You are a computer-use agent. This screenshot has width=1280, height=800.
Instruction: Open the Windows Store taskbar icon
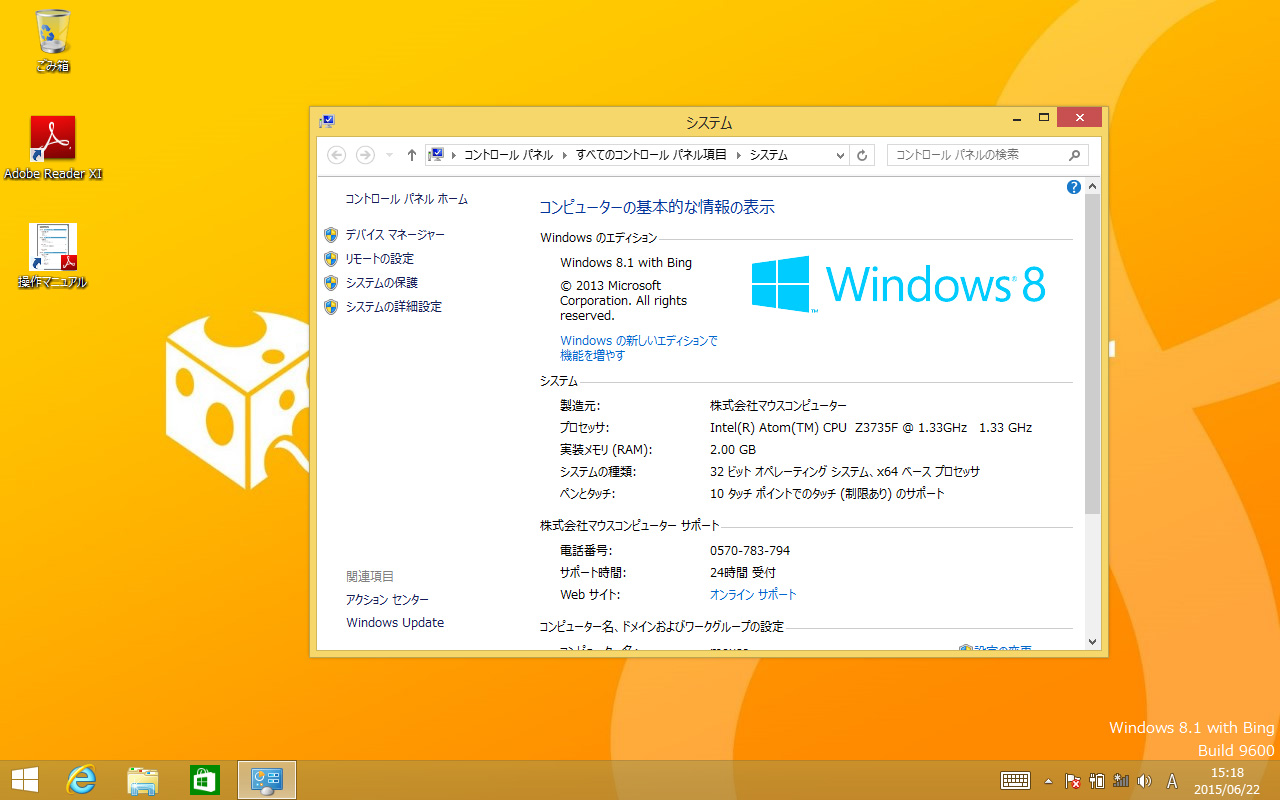pyautogui.click(x=204, y=780)
